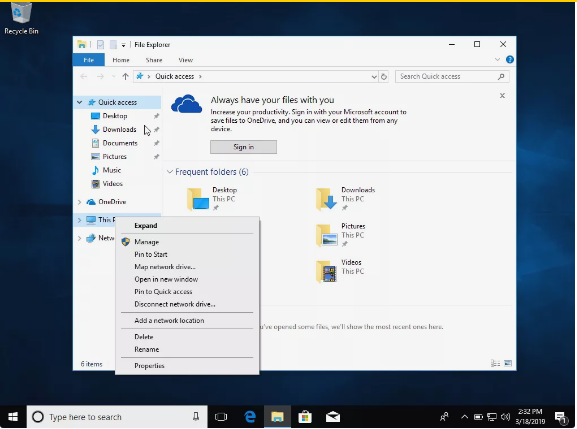Open Microsoft Store from the taskbar
This screenshot has height=429, width=577.
click(305, 417)
